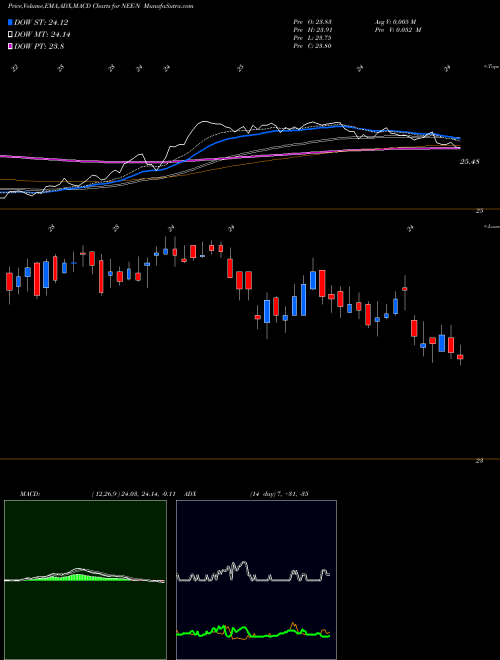500x660 pixels.
Task: Click the blue DOW ST legend swatch
Action: (10, 22)
